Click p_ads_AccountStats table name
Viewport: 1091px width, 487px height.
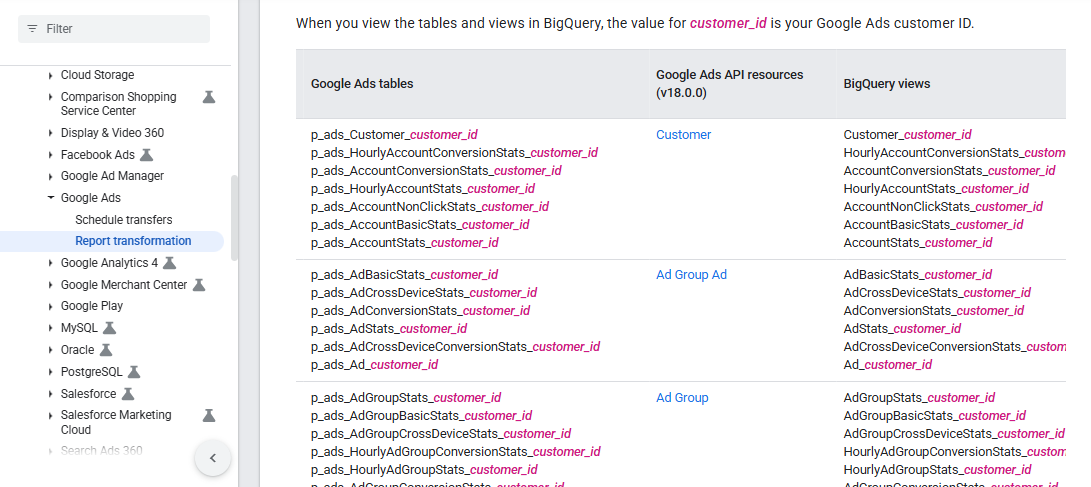coord(404,243)
